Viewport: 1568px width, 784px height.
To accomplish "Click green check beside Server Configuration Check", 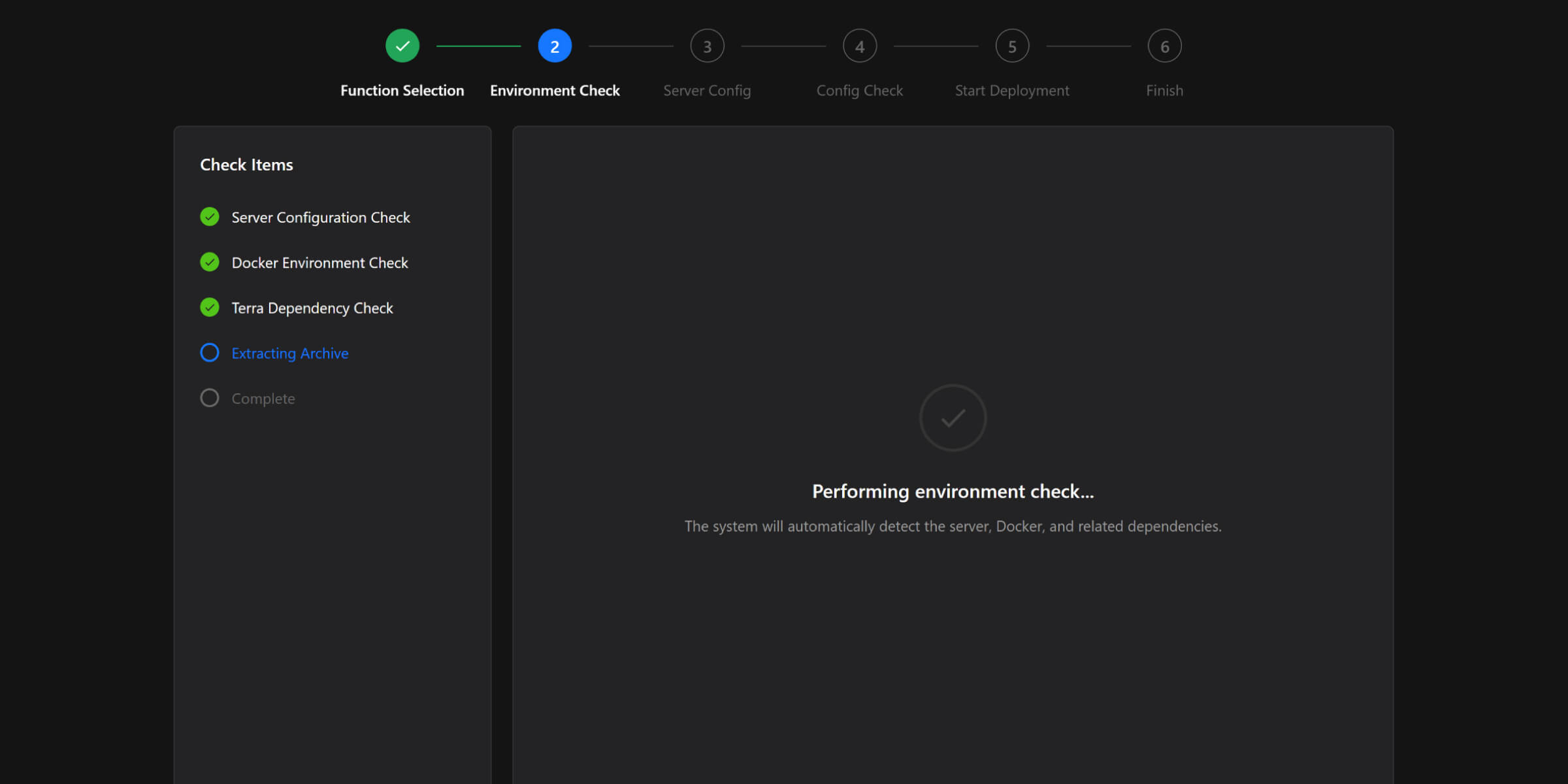I will [210, 217].
